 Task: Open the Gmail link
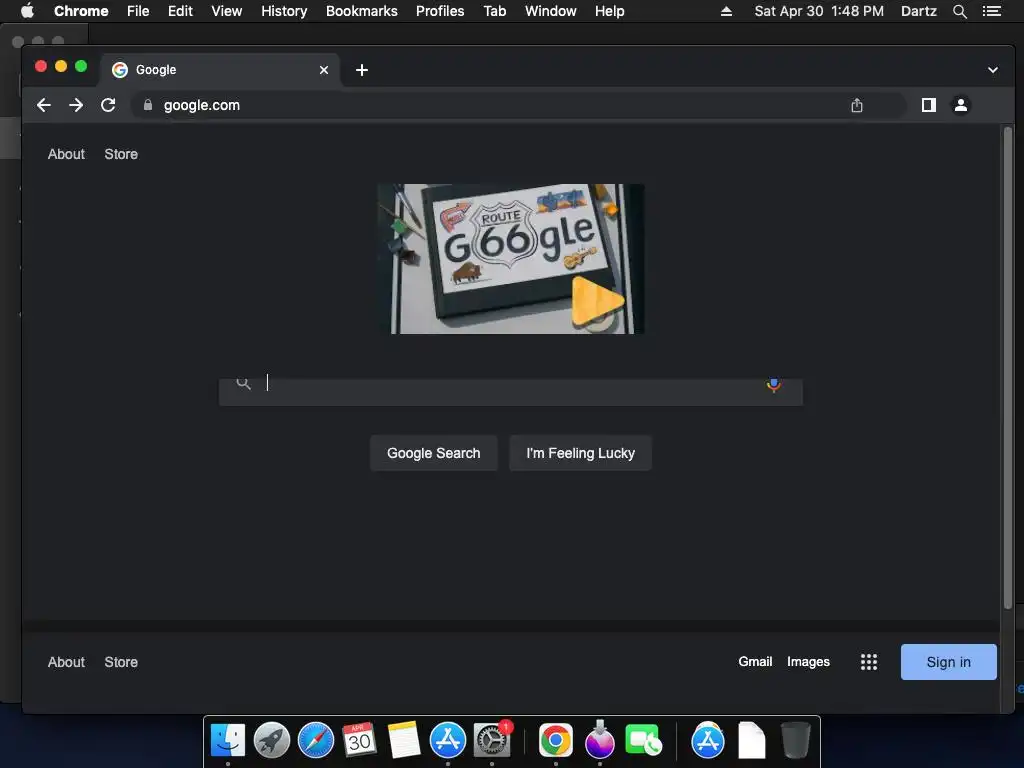755,662
